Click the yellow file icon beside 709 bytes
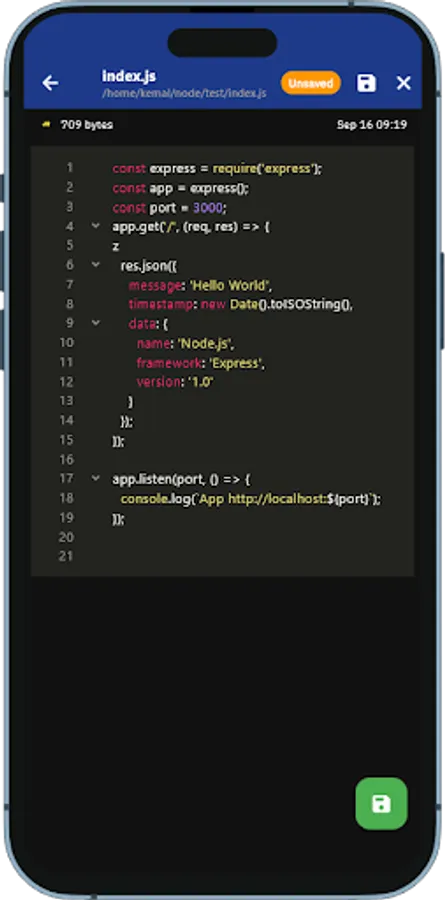This screenshot has height=900, width=445. click(x=47, y=124)
